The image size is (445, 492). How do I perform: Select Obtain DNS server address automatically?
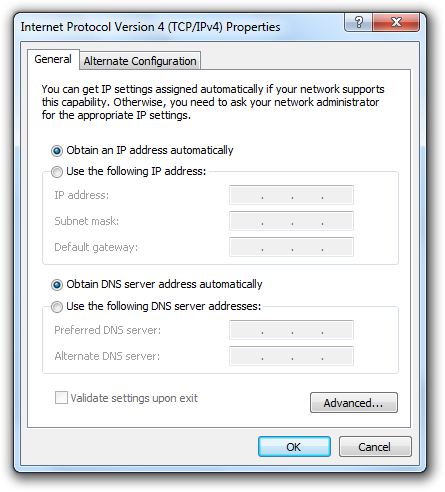[x=57, y=285]
